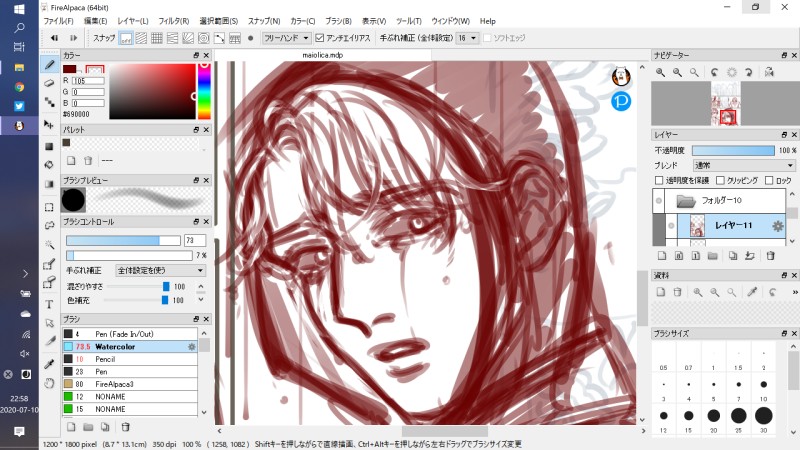Screen dimensions: 800x450
Task: Select the Pen (Fade In/Out) brush
Action: click(x=130, y=334)
